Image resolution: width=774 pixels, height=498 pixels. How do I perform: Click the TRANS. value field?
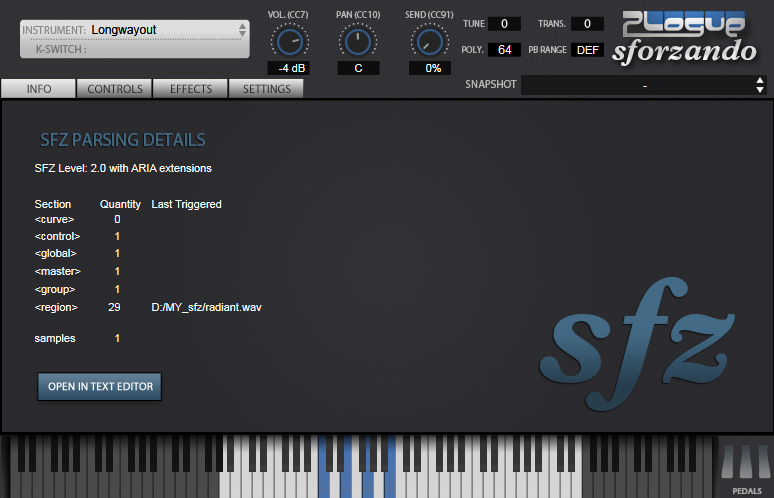587,24
